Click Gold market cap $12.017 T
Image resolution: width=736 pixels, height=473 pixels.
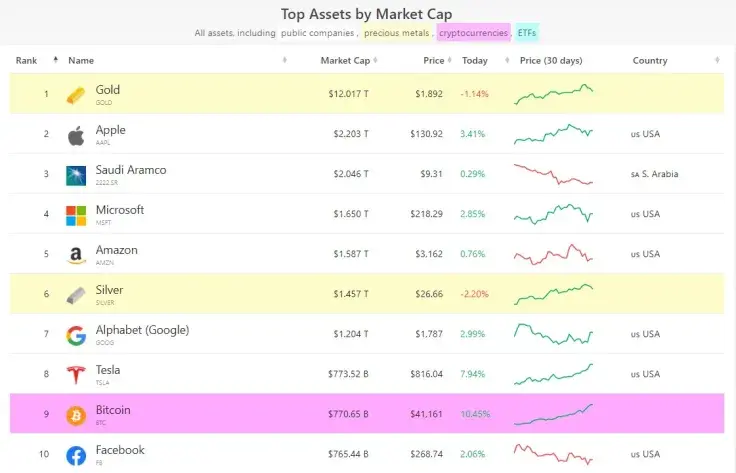click(x=348, y=94)
